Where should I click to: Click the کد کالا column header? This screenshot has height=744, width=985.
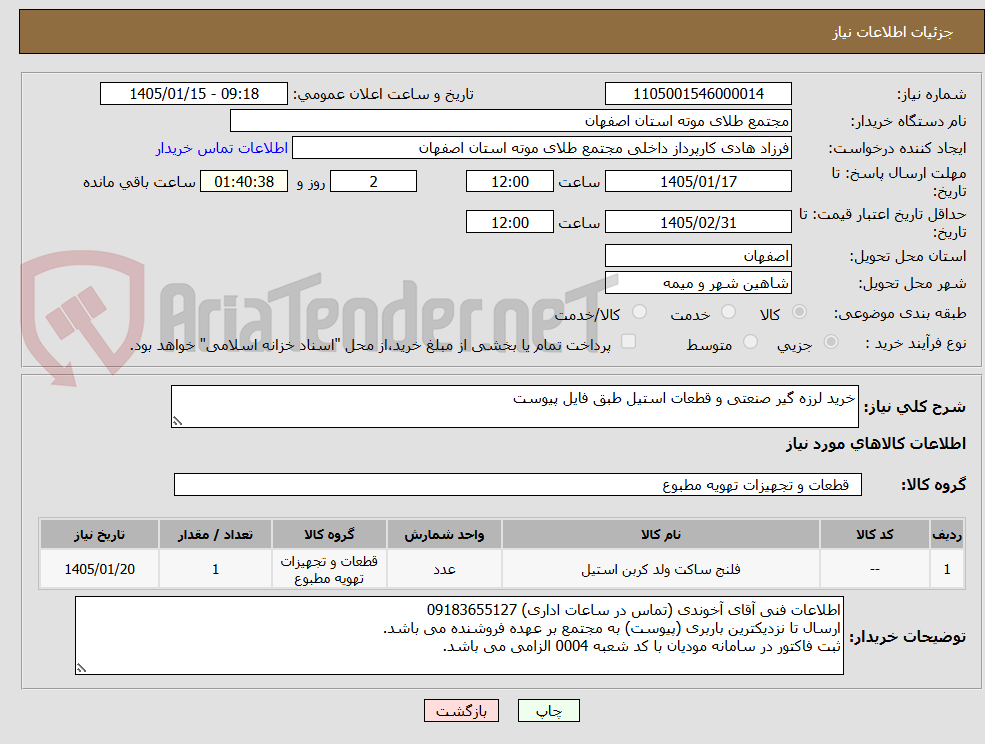(874, 535)
